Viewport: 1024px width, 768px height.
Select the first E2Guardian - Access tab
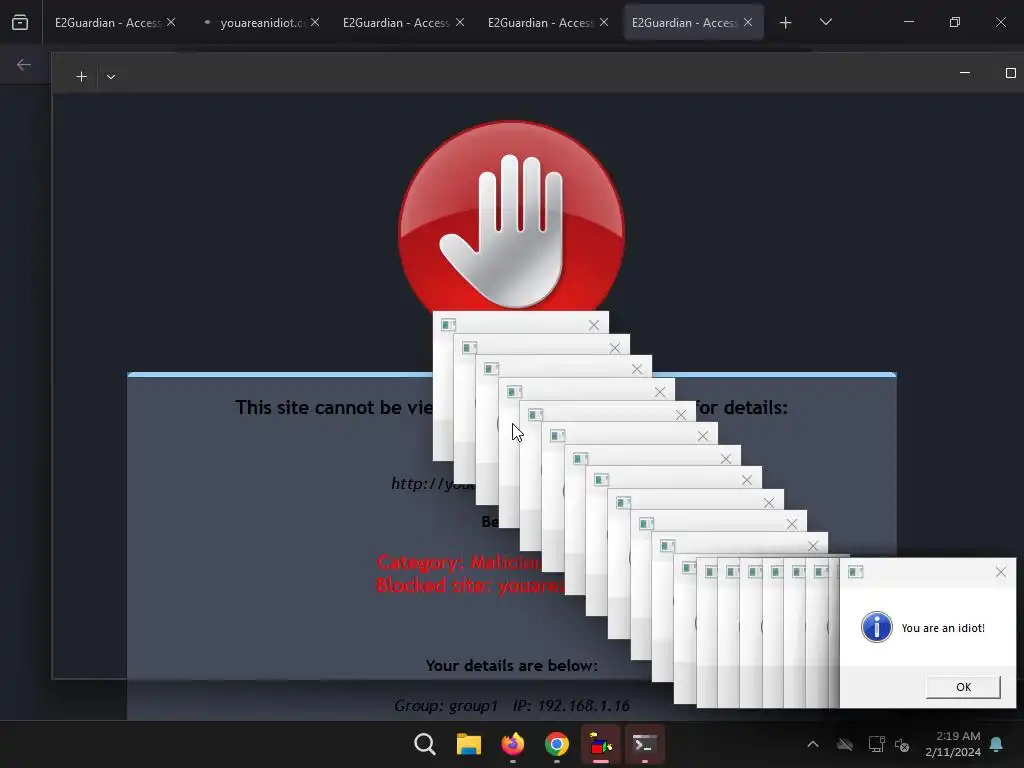tap(107, 22)
